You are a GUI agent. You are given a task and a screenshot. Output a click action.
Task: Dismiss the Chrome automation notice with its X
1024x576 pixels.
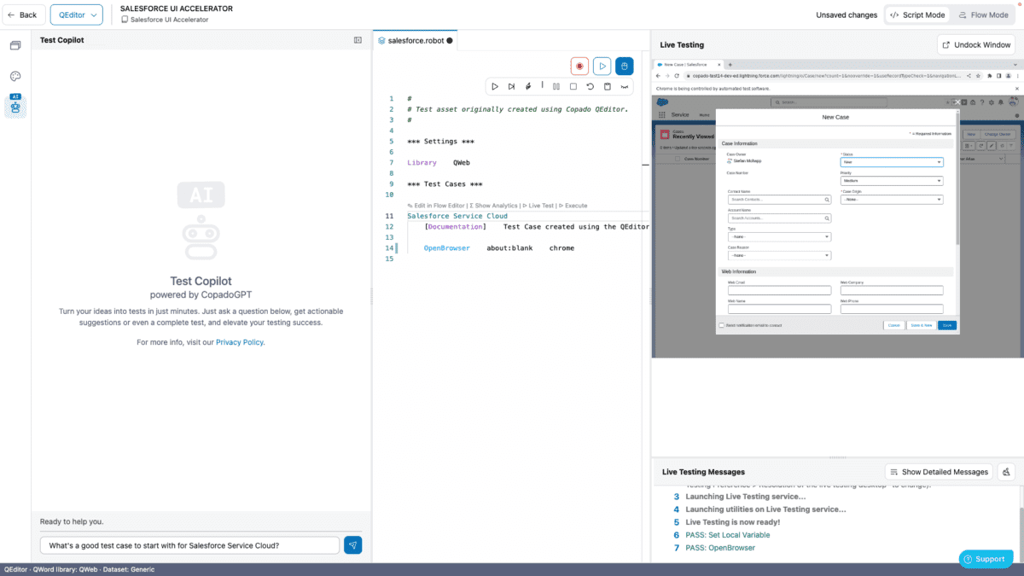[x=1016, y=89]
